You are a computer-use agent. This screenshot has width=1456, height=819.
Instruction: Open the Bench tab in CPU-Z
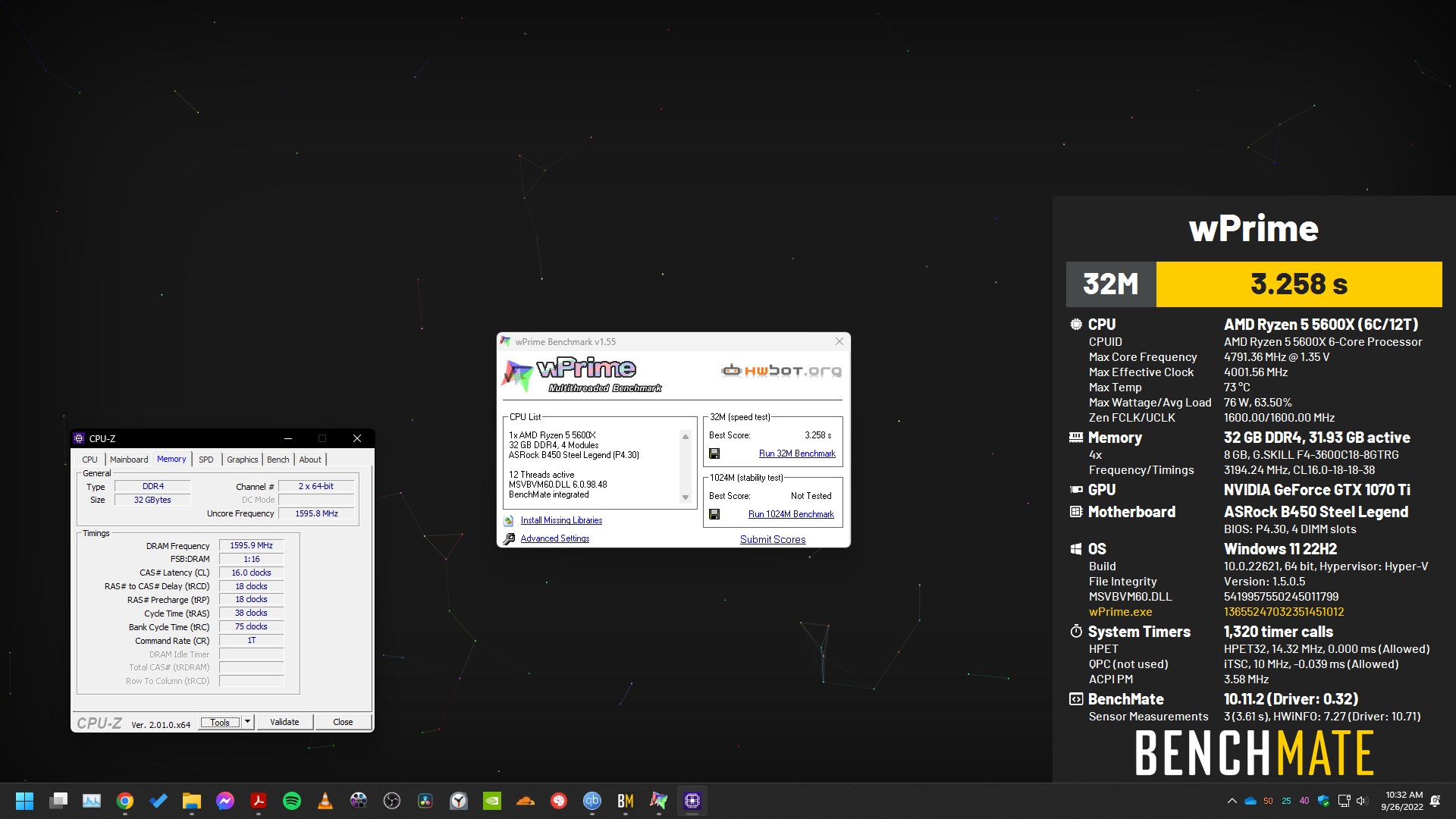coord(278,460)
